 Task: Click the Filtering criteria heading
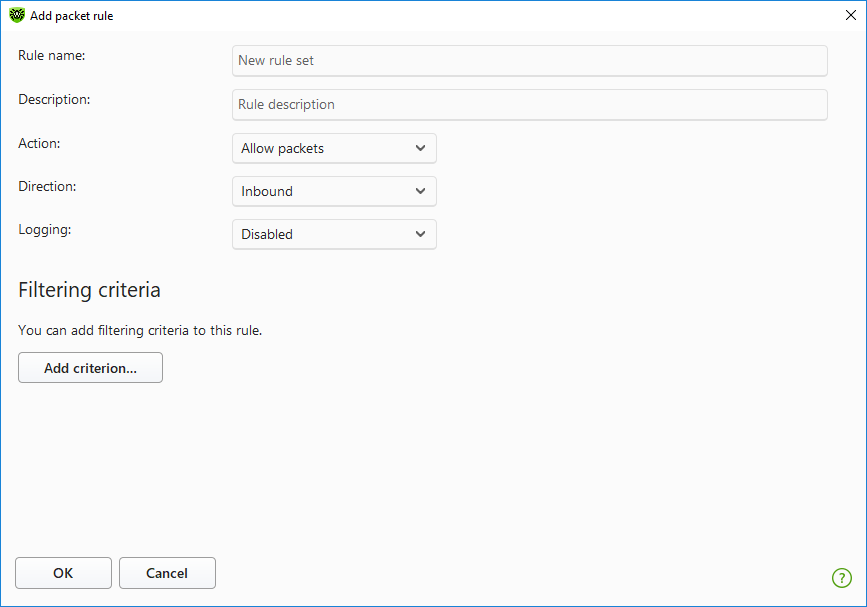coord(89,290)
